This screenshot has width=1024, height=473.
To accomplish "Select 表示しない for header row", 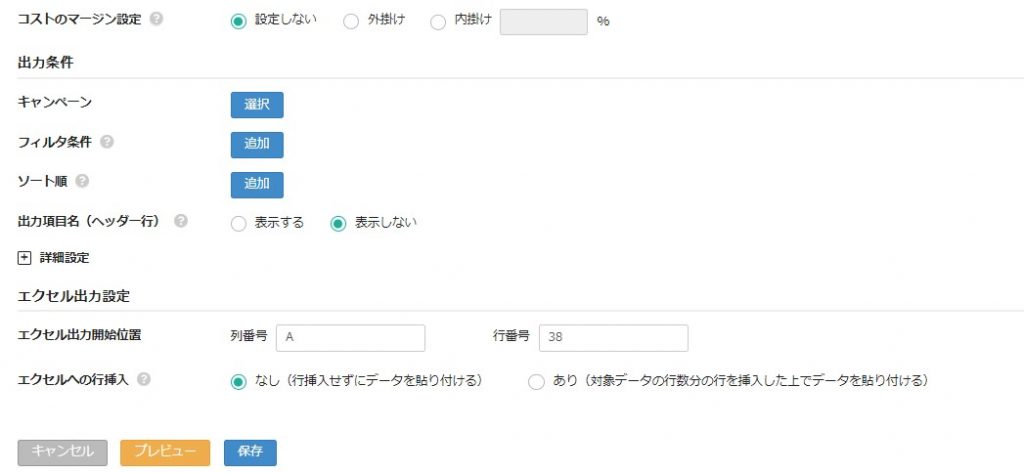I will (x=338, y=224).
